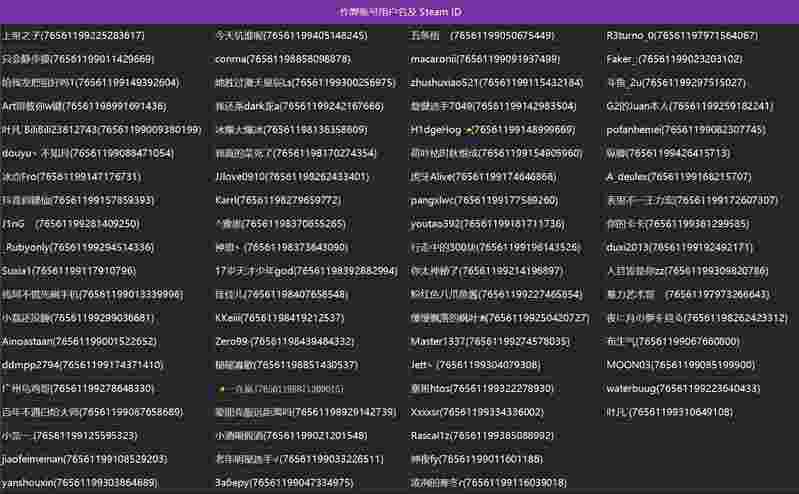Click the purple header title mentioning Steam ID
Image resolution: width=799 pixels, height=494 pixels.
(x=401, y=12)
